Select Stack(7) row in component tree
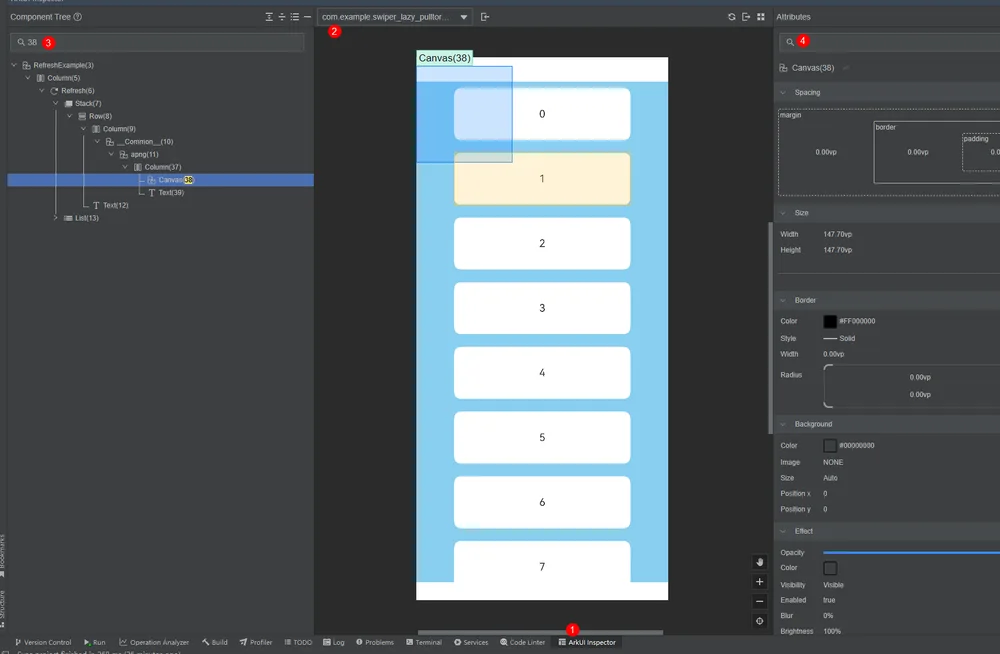Image resolution: width=1000 pixels, height=654 pixels. (x=88, y=103)
